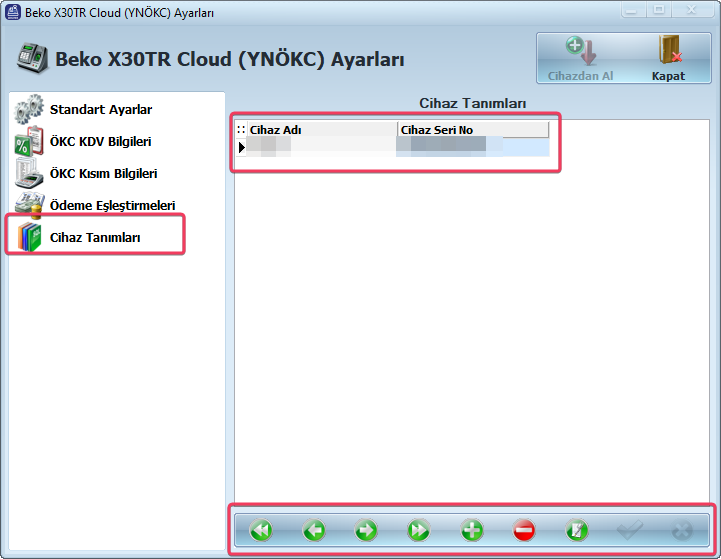Click the grayed-out checkmark save icon
721x559 pixels.
click(x=629, y=530)
